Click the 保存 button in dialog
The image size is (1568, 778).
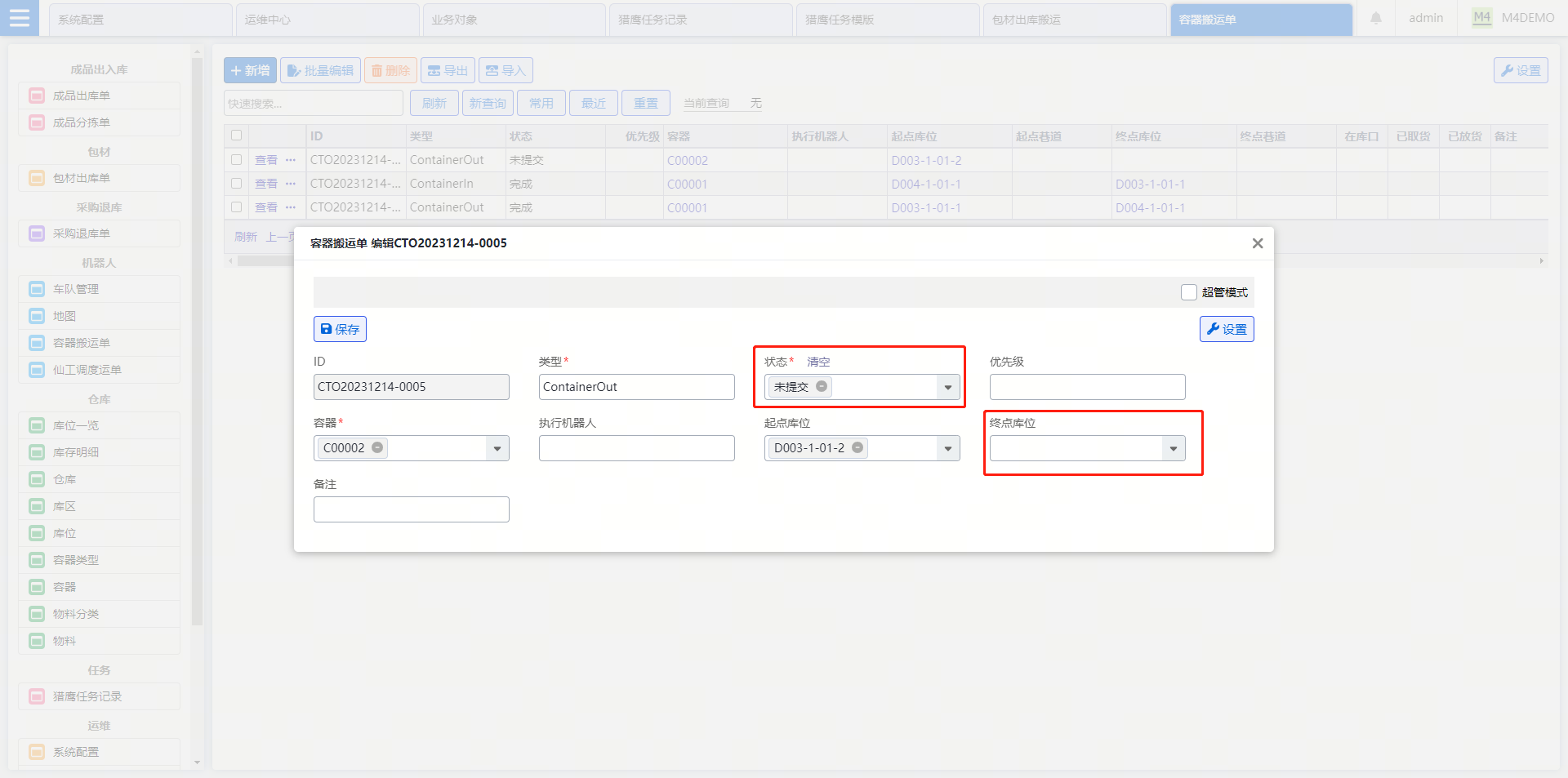point(340,329)
